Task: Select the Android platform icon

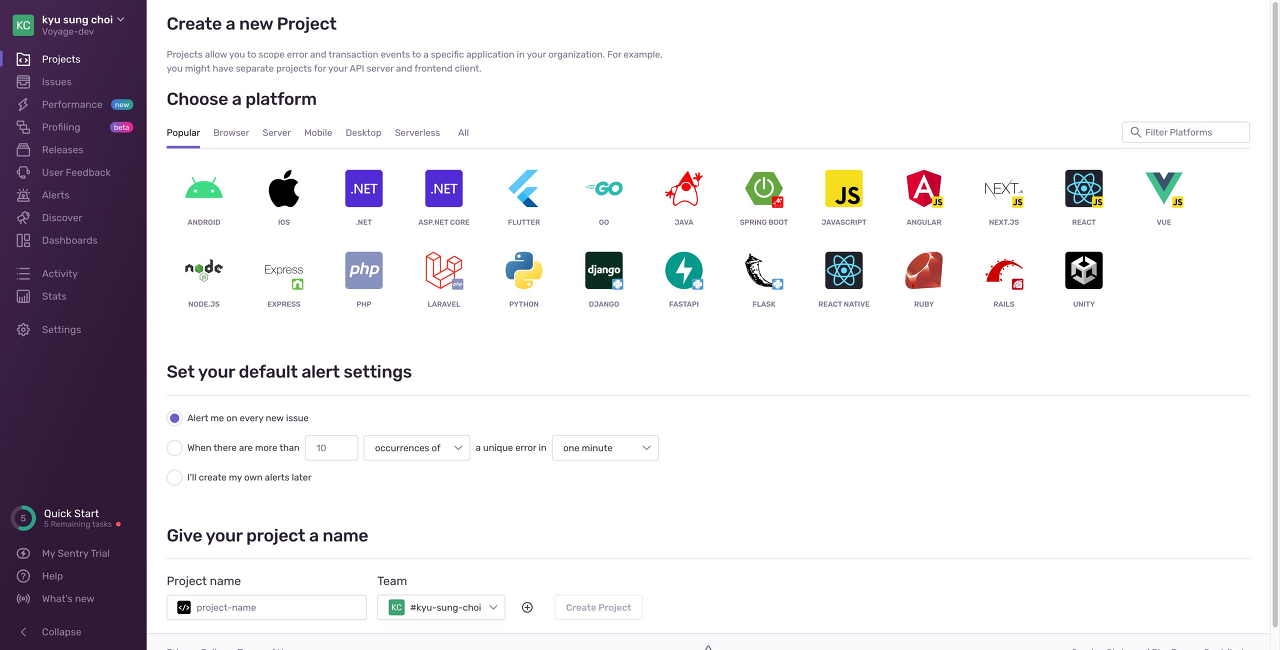Action: (x=204, y=188)
